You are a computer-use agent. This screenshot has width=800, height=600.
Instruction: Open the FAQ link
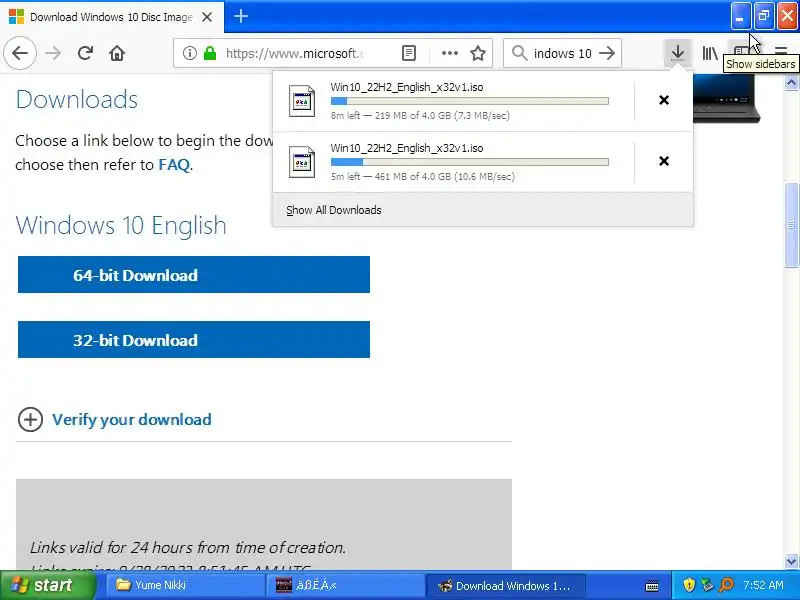174,165
